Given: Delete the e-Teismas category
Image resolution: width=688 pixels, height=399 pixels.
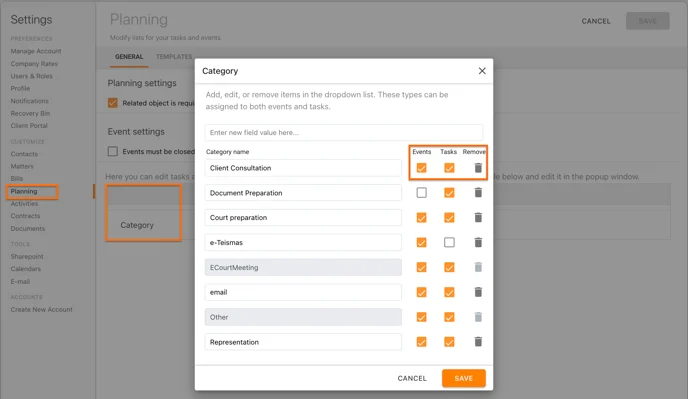Looking at the screenshot, I should pyautogui.click(x=478, y=242).
